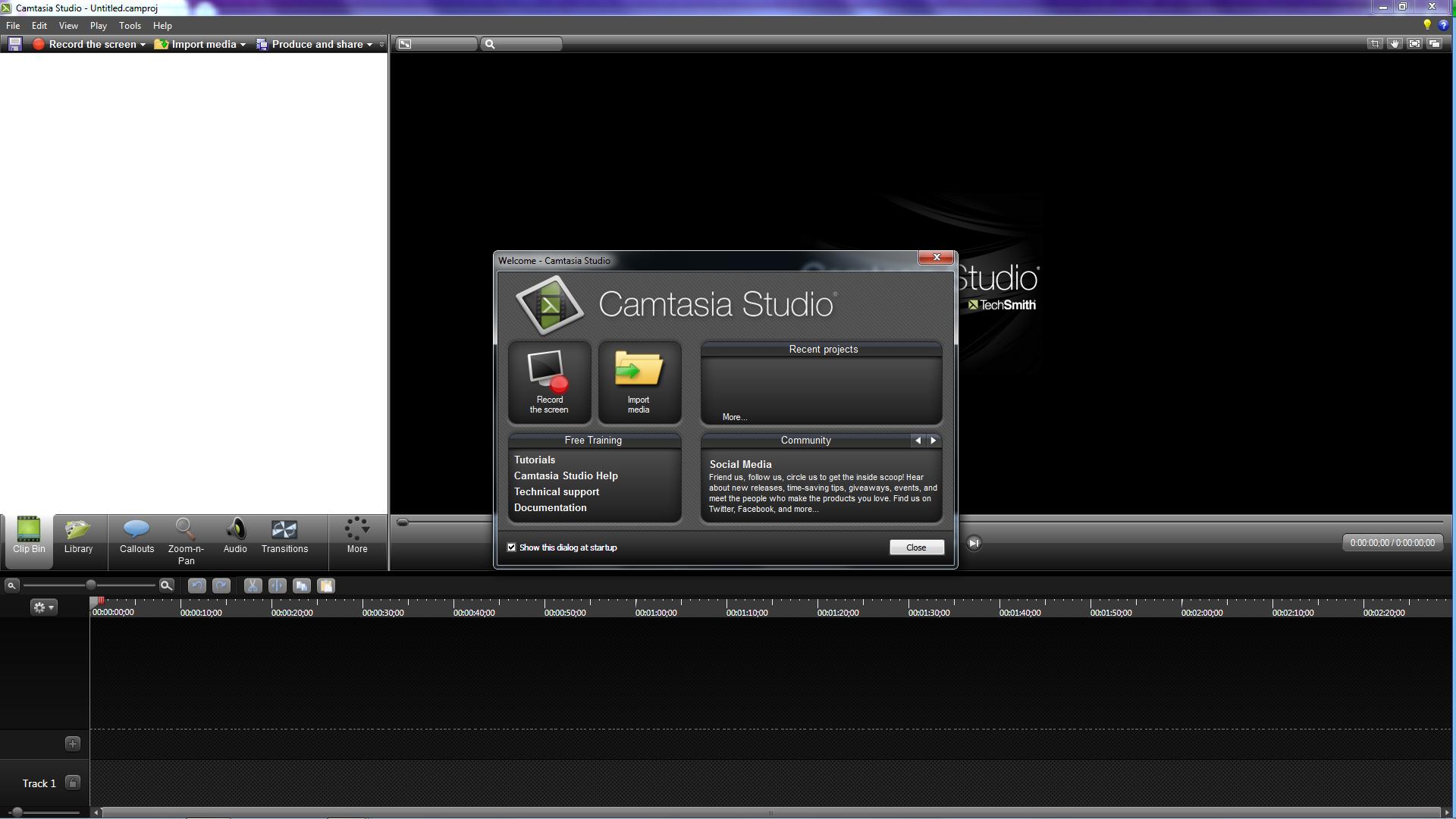Click preview editing dimensions field

[x=436, y=44]
